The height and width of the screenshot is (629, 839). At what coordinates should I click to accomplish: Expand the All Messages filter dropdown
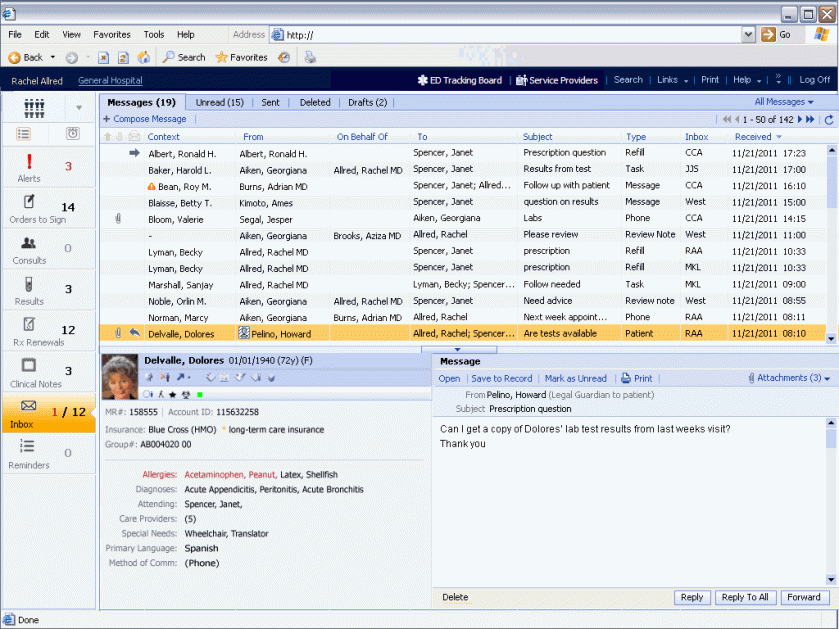point(784,102)
